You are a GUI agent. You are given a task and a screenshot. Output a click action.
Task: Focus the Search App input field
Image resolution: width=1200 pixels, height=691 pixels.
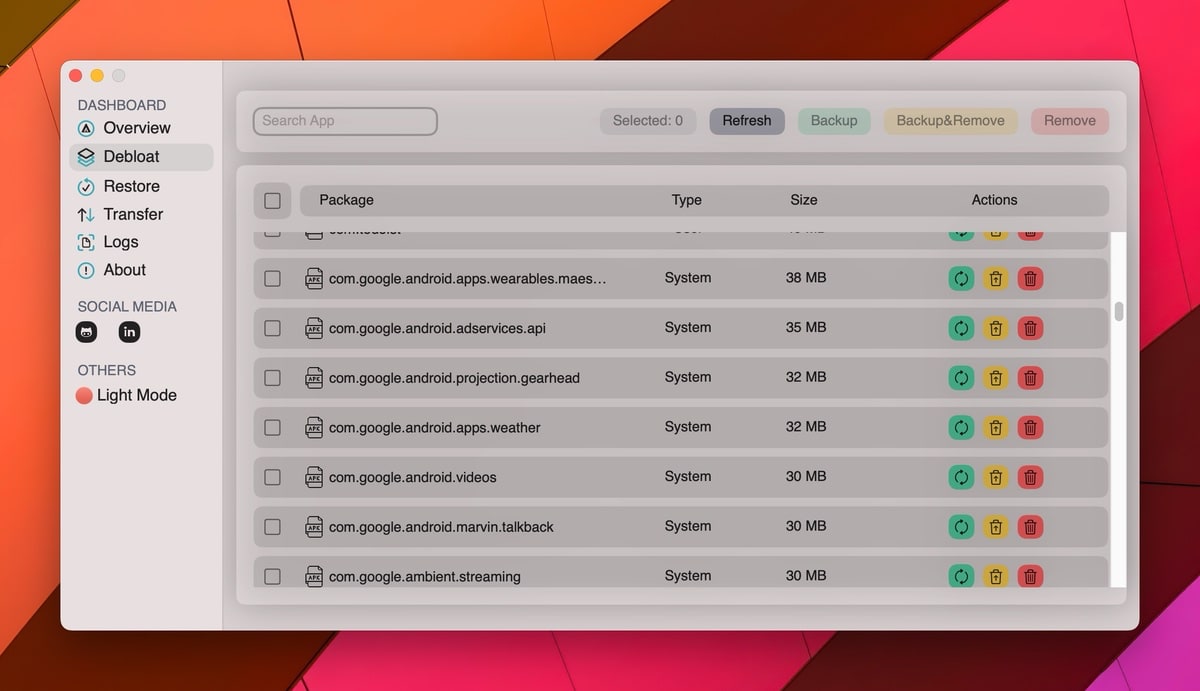(x=345, y=121)
